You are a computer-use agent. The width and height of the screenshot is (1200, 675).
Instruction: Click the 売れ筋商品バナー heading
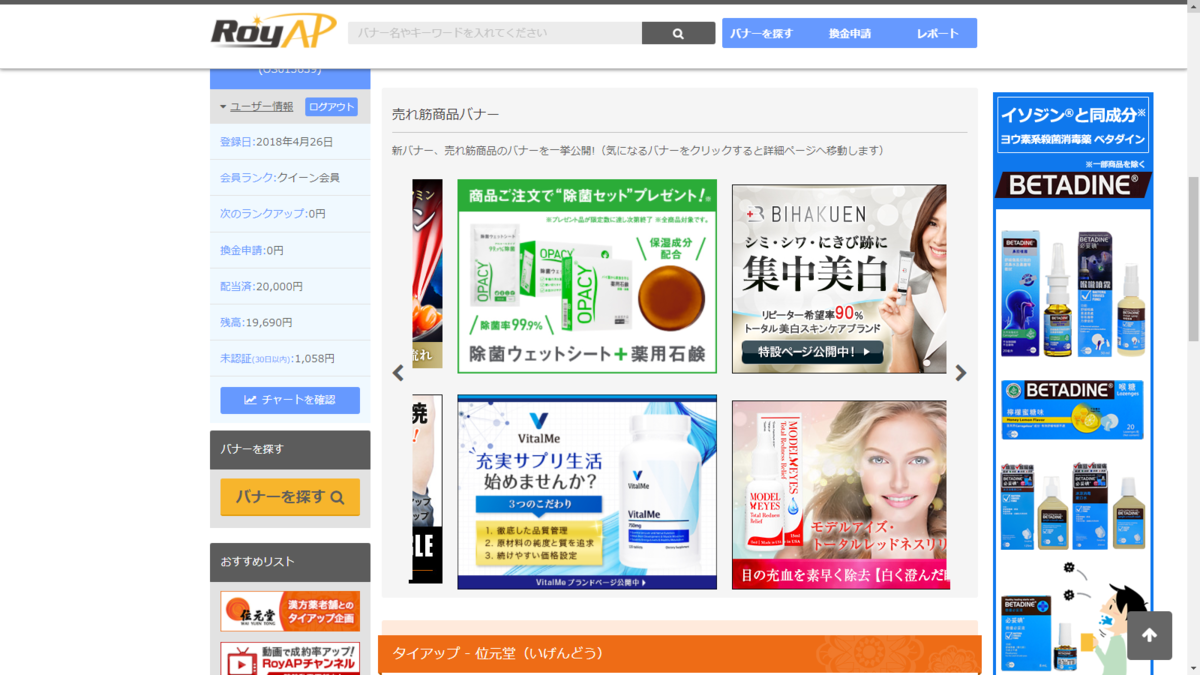click(446, 115)
